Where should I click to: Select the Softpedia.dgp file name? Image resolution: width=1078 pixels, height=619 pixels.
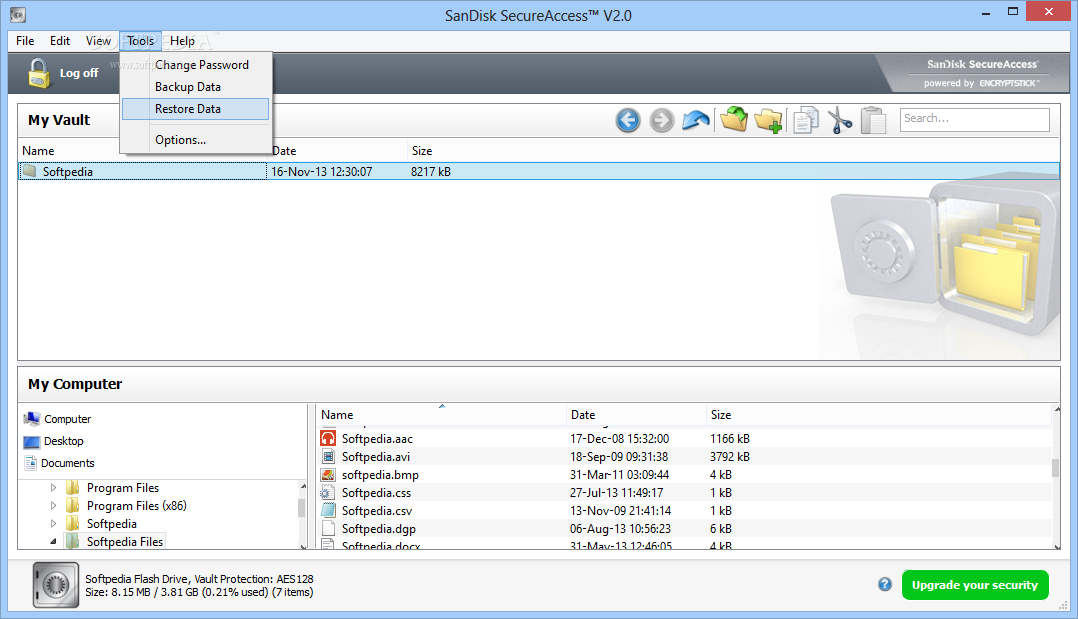pyautogui.click(x=379, y=528)
